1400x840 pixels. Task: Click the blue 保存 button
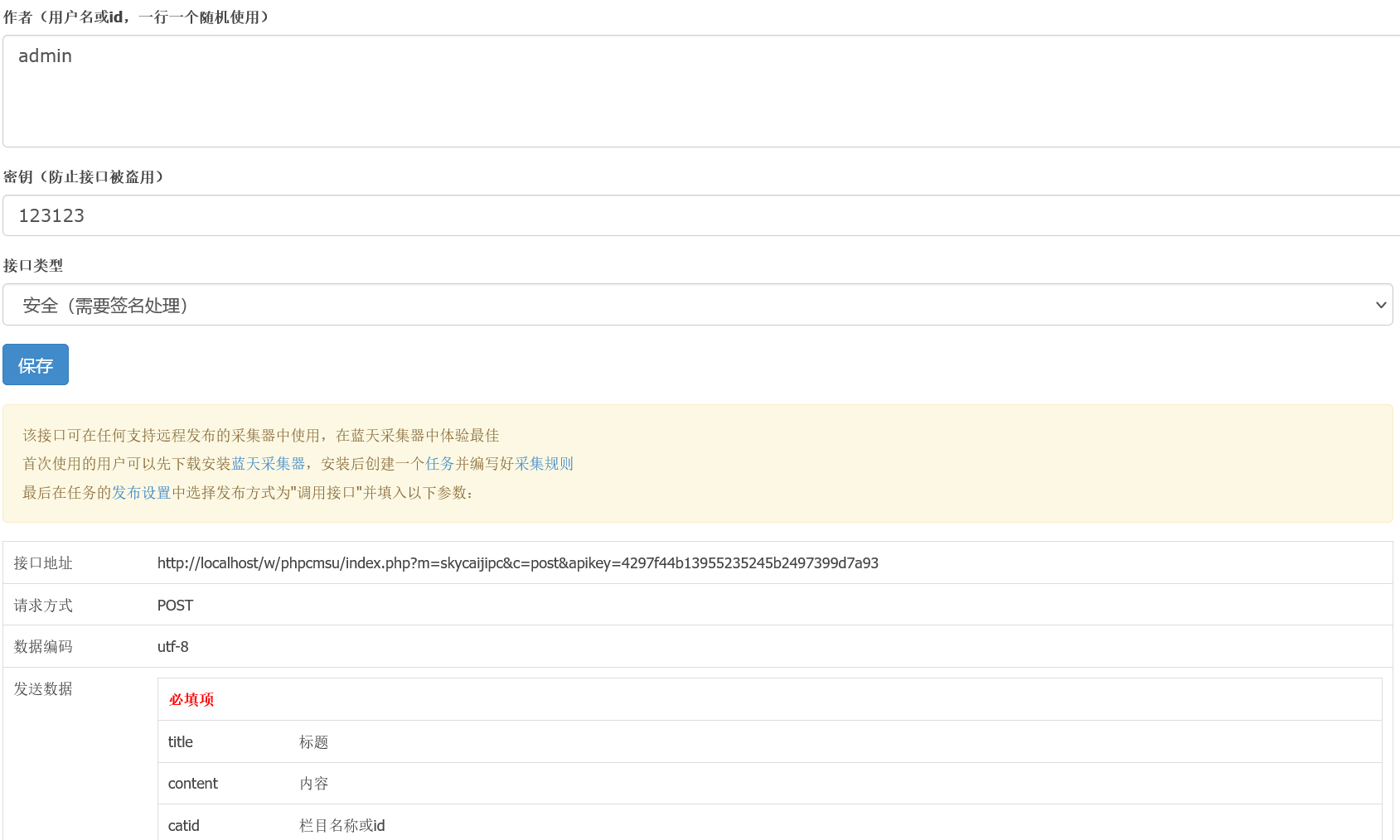35,364
